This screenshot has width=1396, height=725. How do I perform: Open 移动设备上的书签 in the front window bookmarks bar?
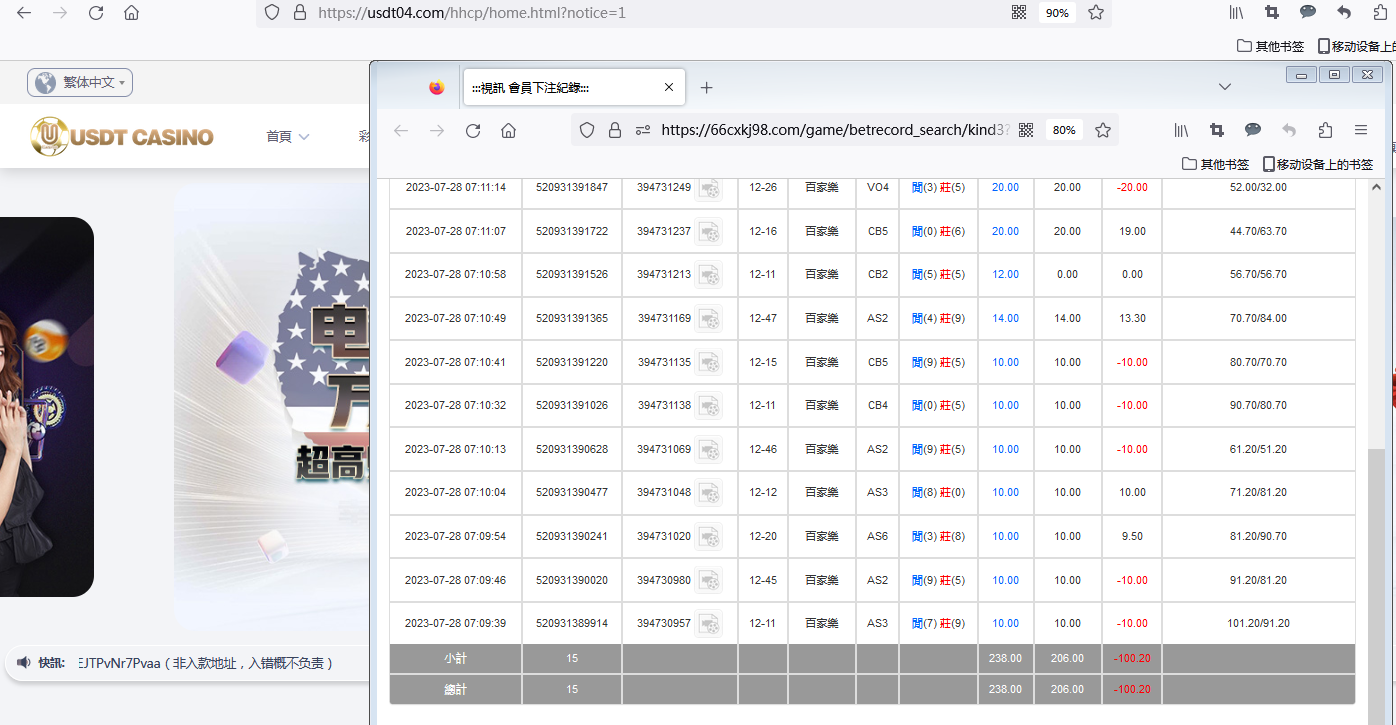(1318, 164)
